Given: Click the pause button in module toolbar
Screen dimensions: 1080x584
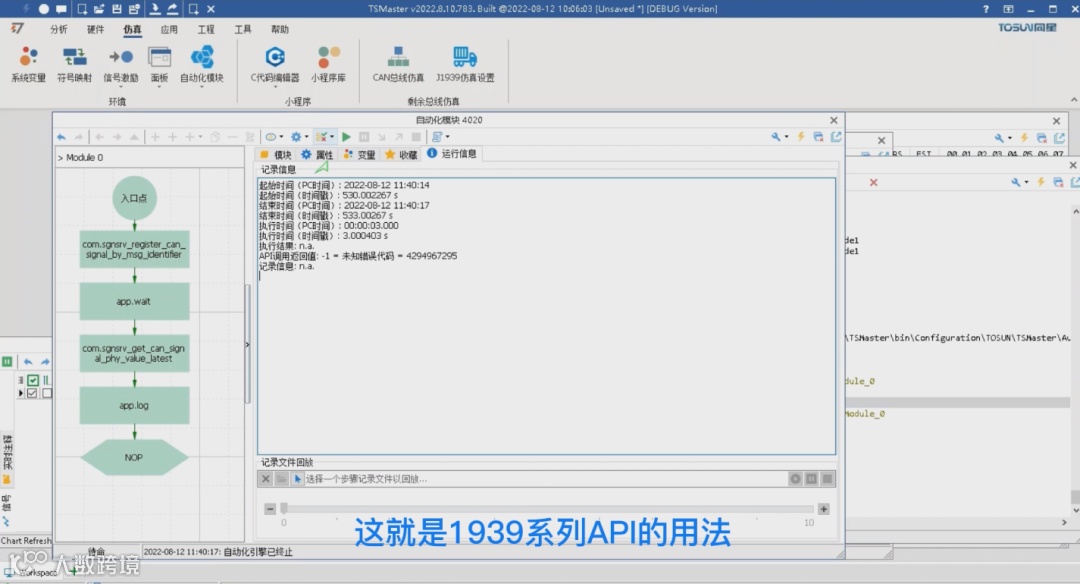Looking at the screenshot, I should tap(364, 137).
